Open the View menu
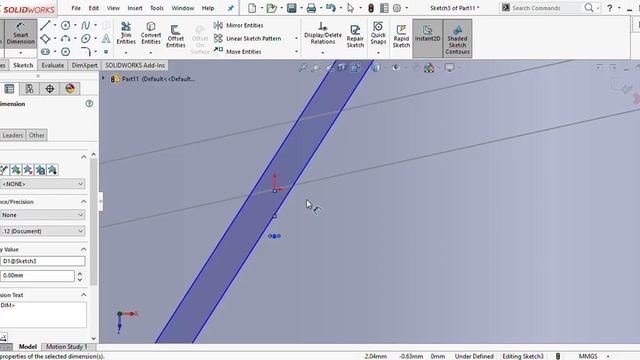Viewport: 640px width, 360px height. [x=113, y=8]
